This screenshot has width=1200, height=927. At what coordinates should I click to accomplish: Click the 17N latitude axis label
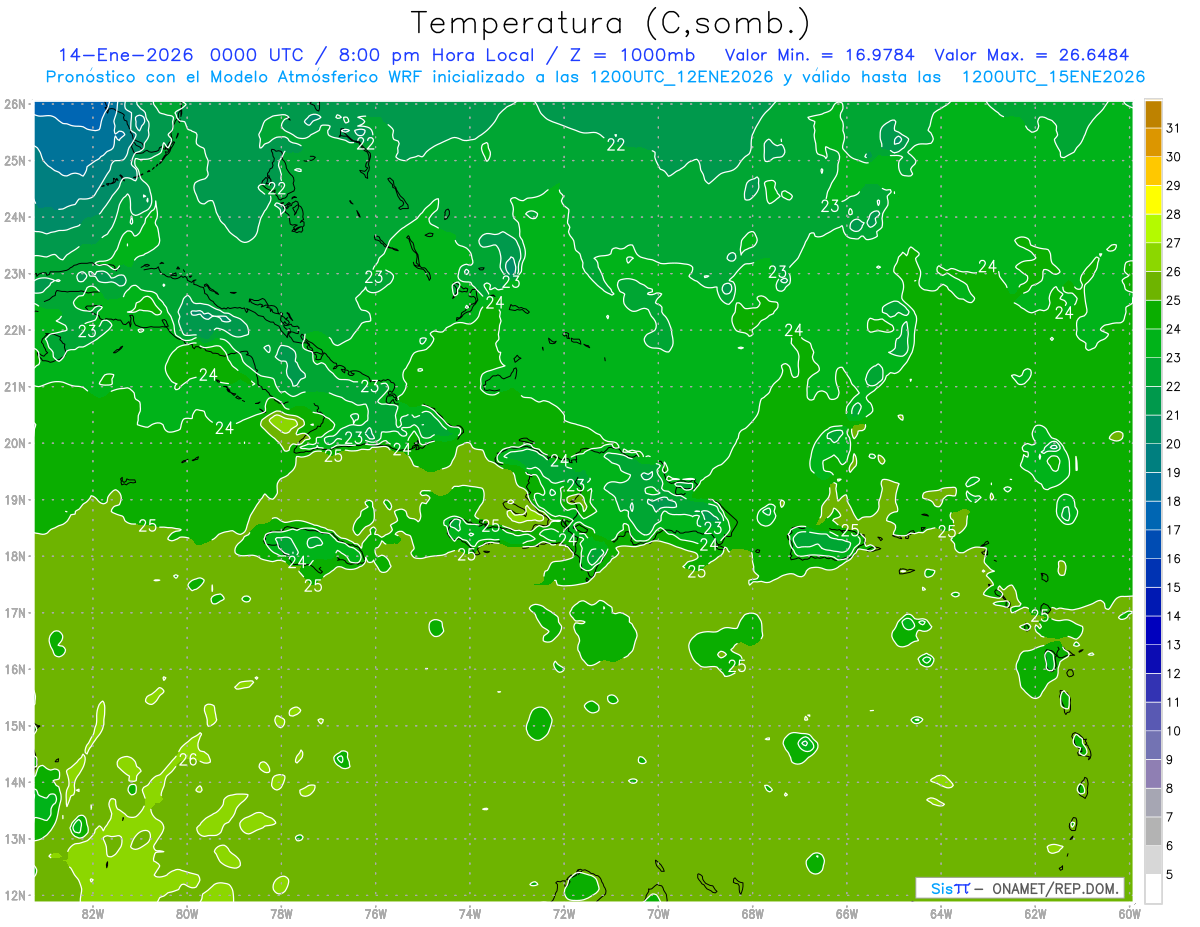(x=15, y=612)
